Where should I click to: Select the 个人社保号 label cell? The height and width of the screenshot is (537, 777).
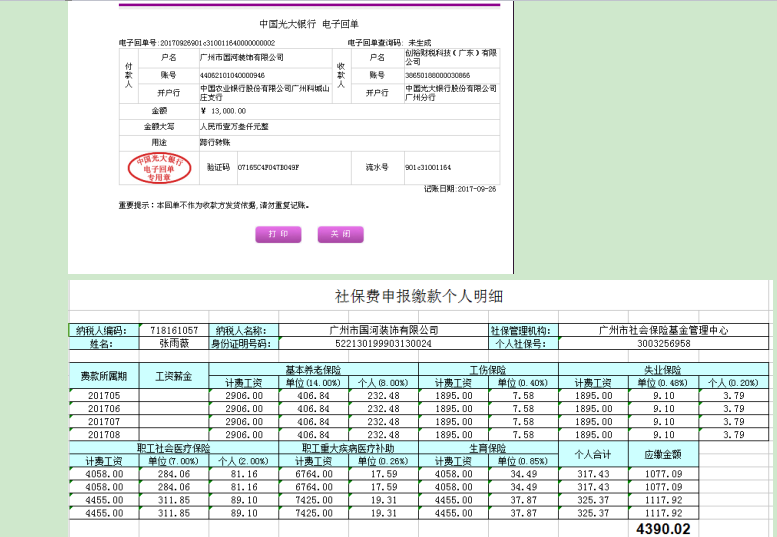(524, 343)
